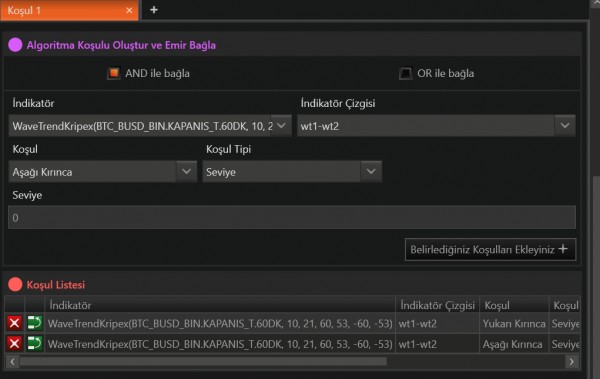
Task: Open the İndikatör WaveTrendKripex dropdown
Action: point(150,126)
